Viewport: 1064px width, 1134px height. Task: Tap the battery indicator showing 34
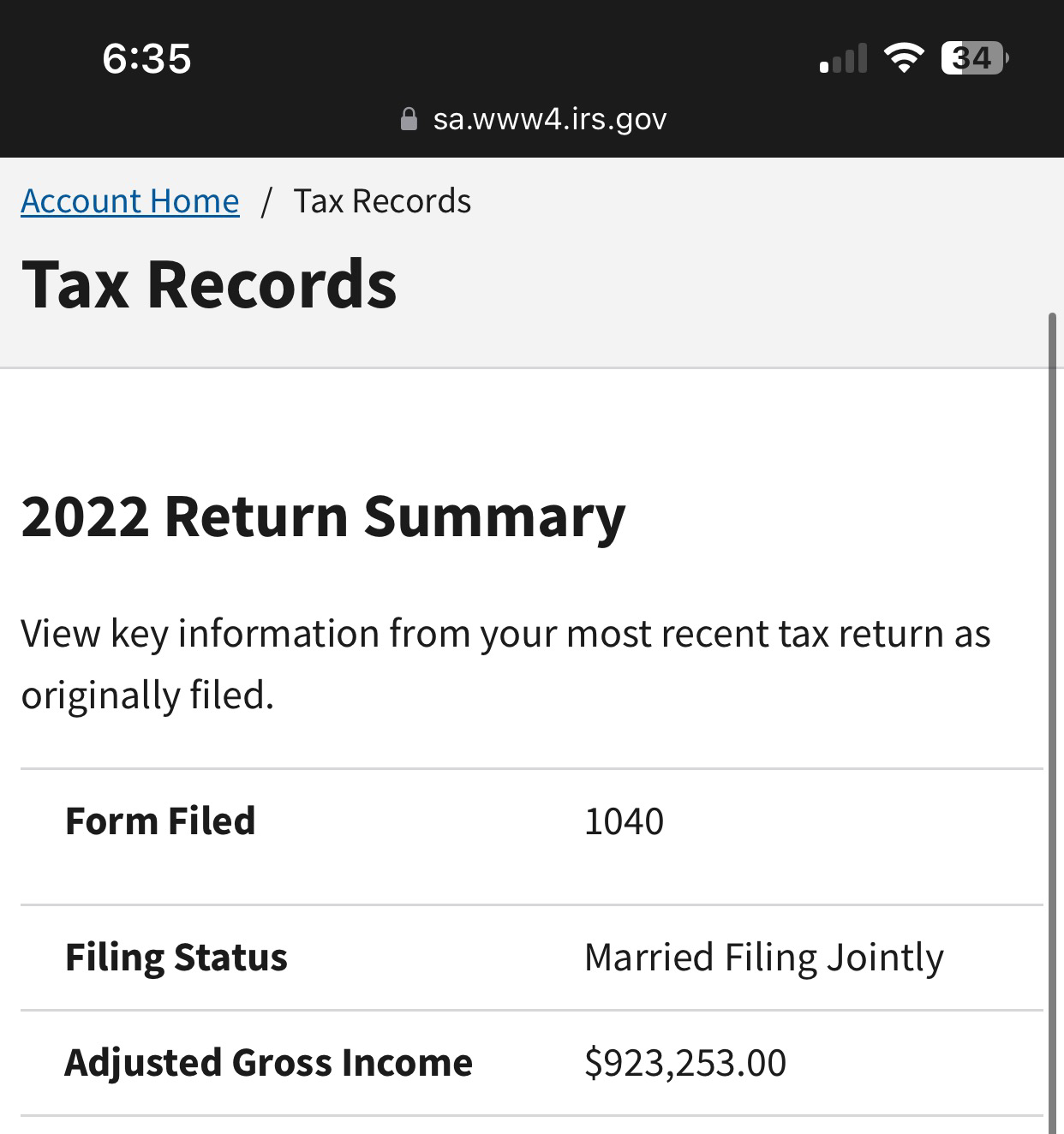click(x=975, y=58)
